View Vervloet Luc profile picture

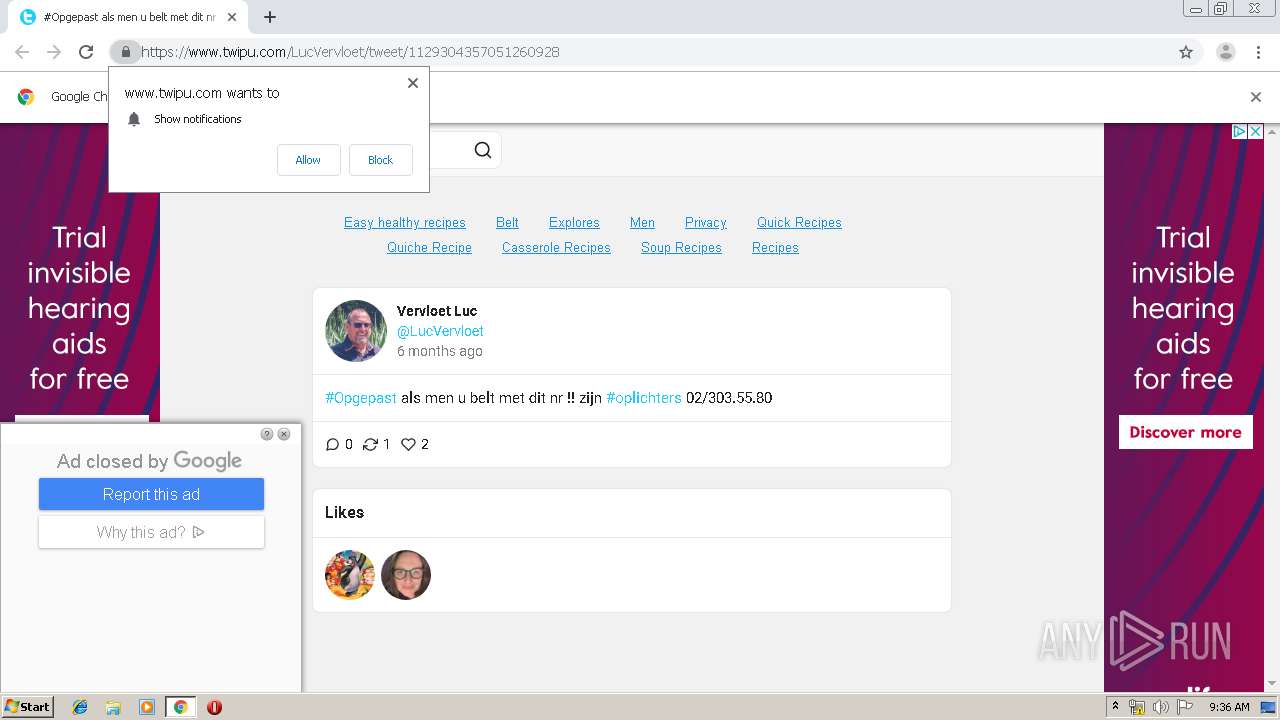356,331
